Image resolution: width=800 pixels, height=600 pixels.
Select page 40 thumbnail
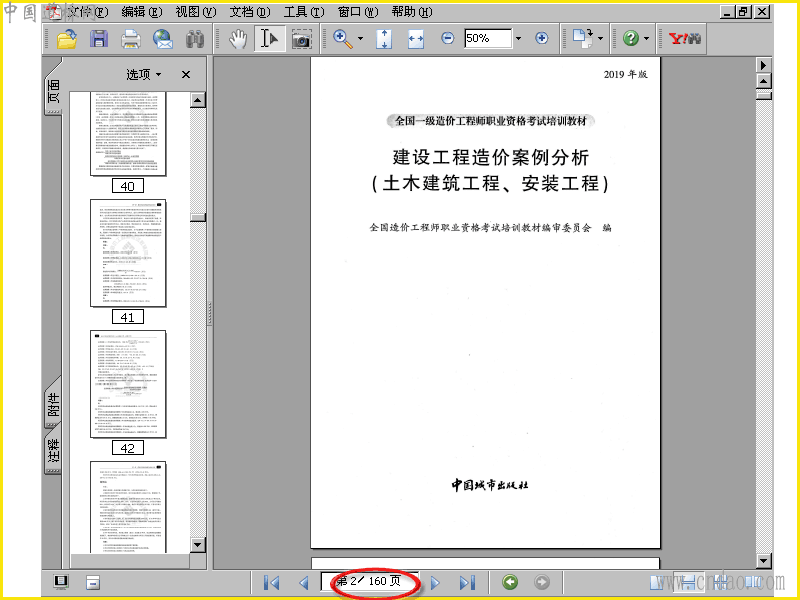click(x=128, y=134)
